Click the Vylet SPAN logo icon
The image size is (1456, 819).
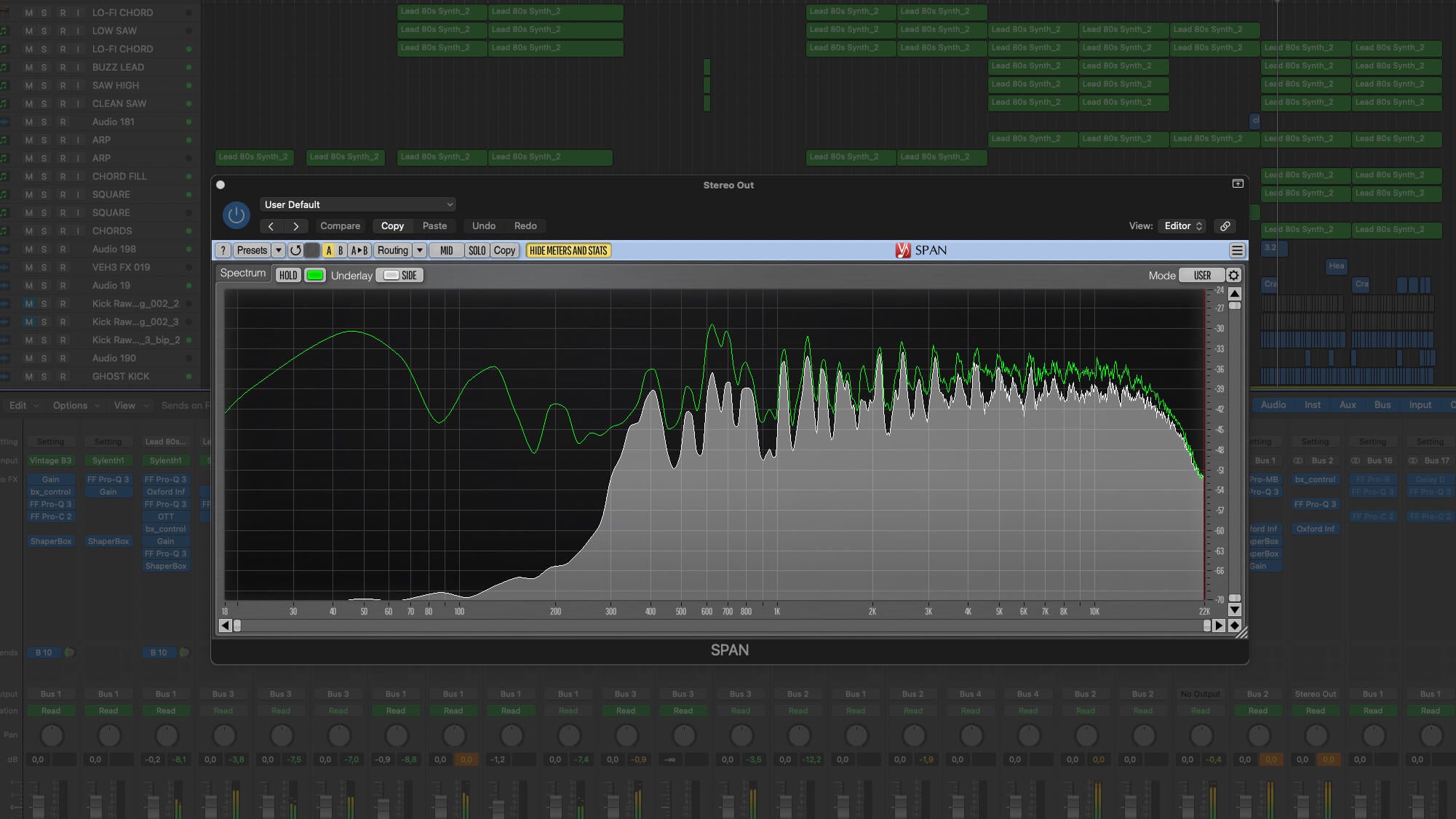pos(904,250)
